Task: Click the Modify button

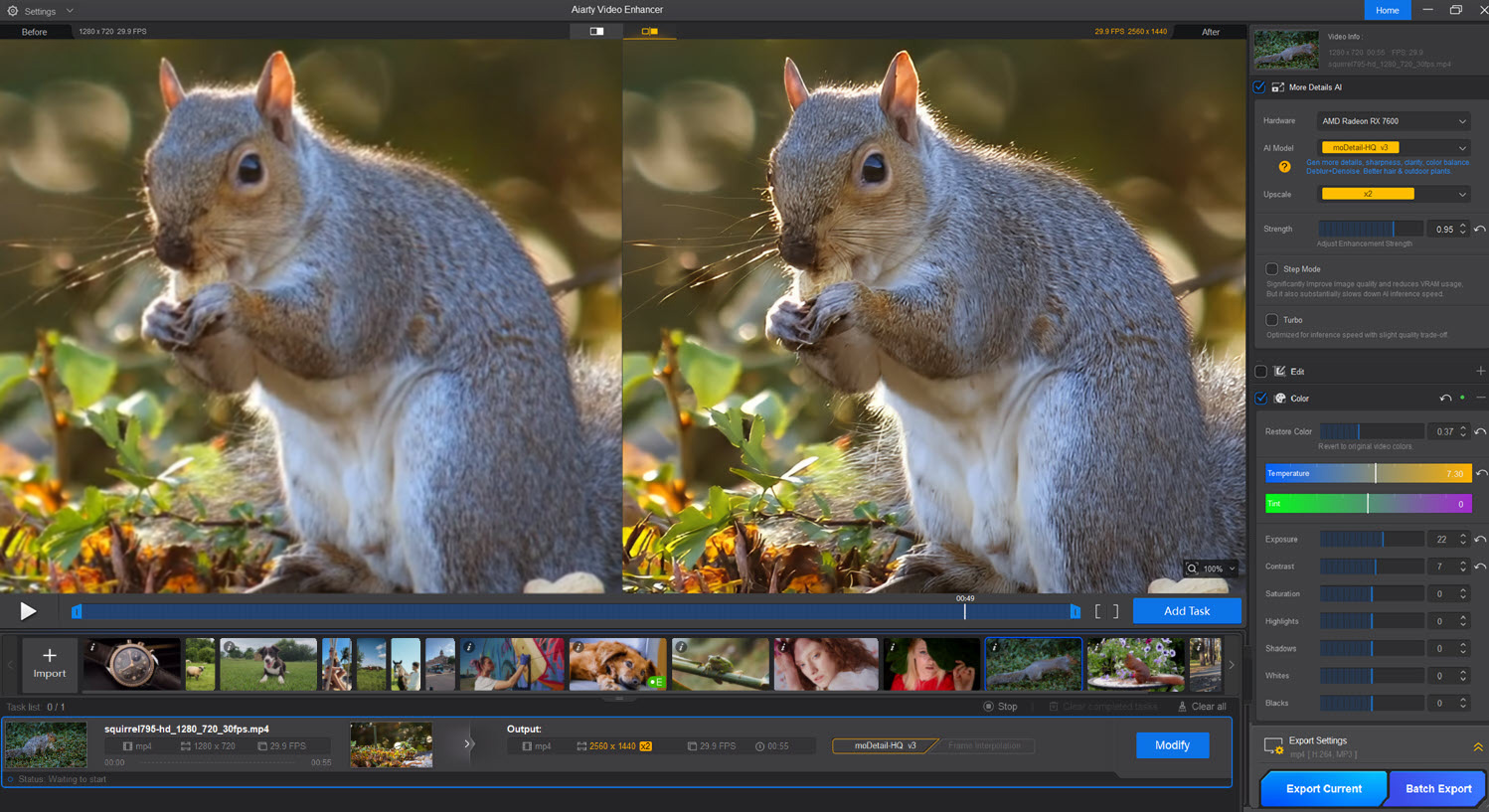Action: click(x=1172, y=745)
